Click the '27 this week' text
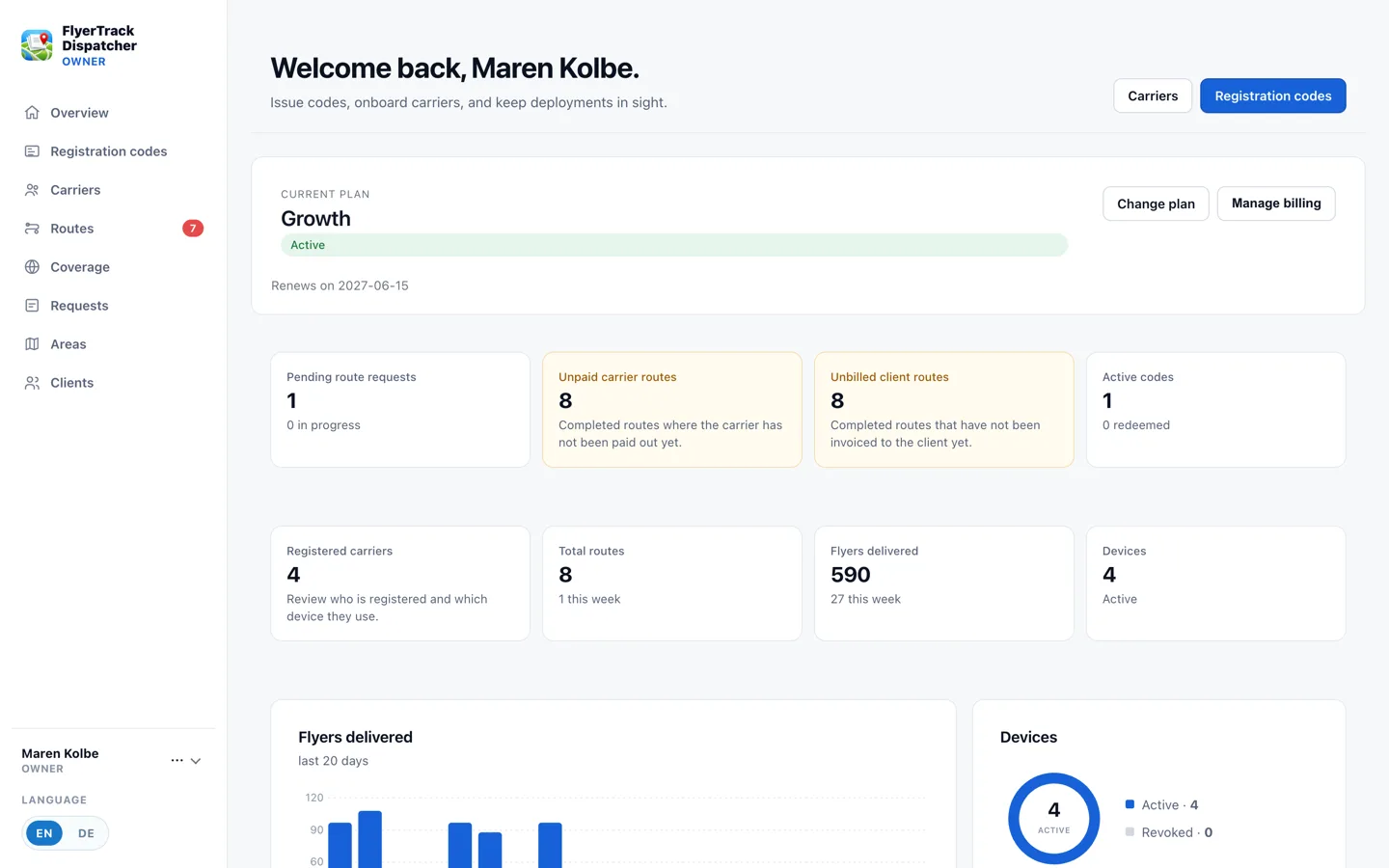Image resolution: width=1389 pixels, height=868 pixels. pyautogui.click(x=865, y=599)
